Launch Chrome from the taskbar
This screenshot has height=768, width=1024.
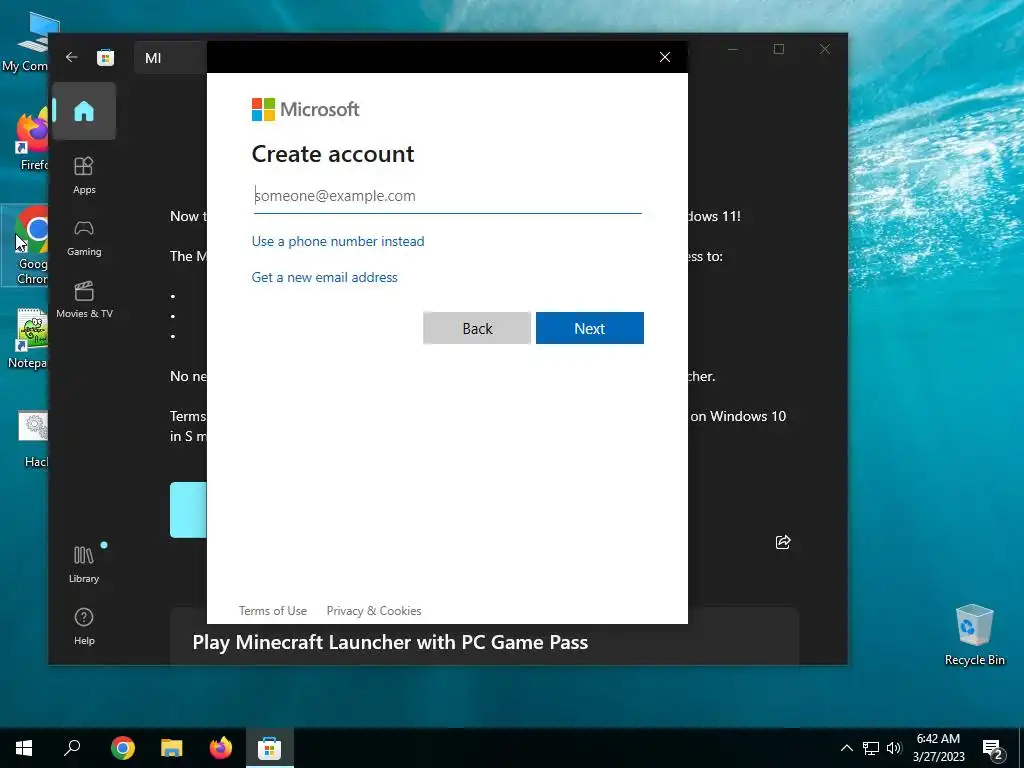coord(122,748)
